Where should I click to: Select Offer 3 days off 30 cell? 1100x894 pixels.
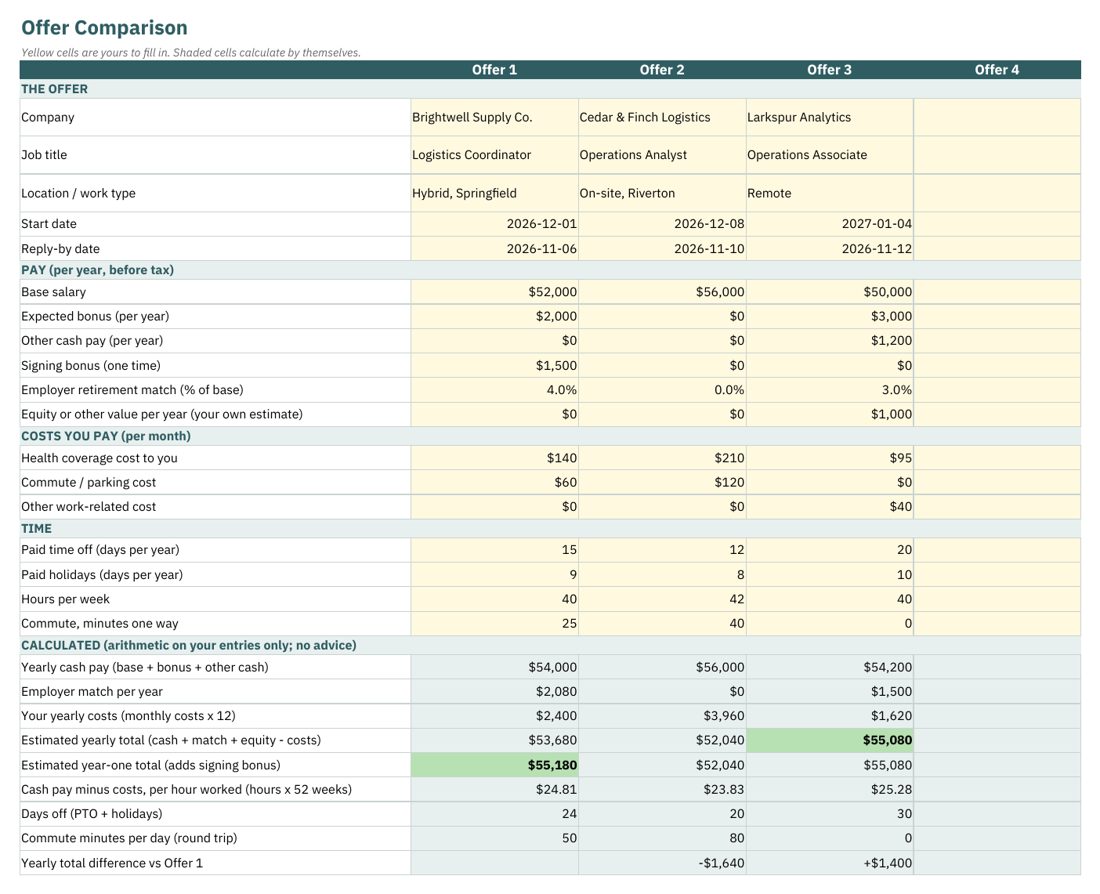pyautogui.click(x=830, y=814)
